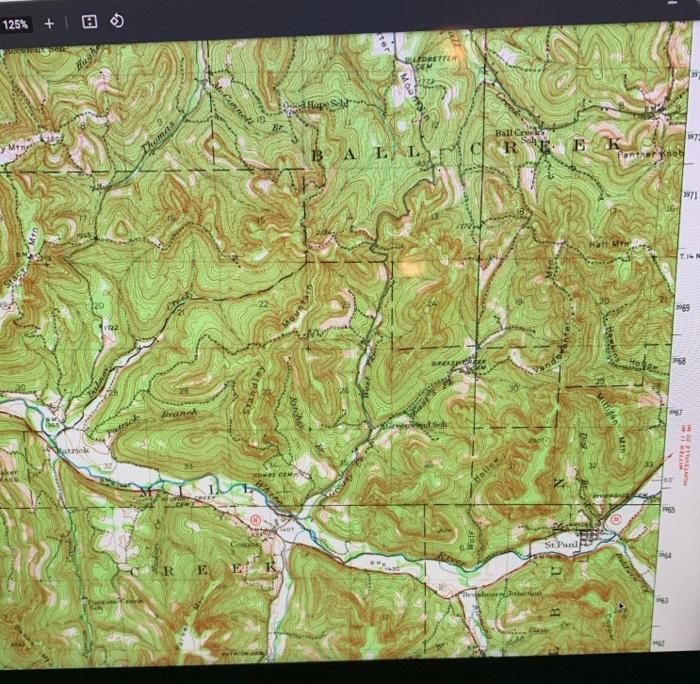Click the Hall Mtn label

(x=609, y=244)
